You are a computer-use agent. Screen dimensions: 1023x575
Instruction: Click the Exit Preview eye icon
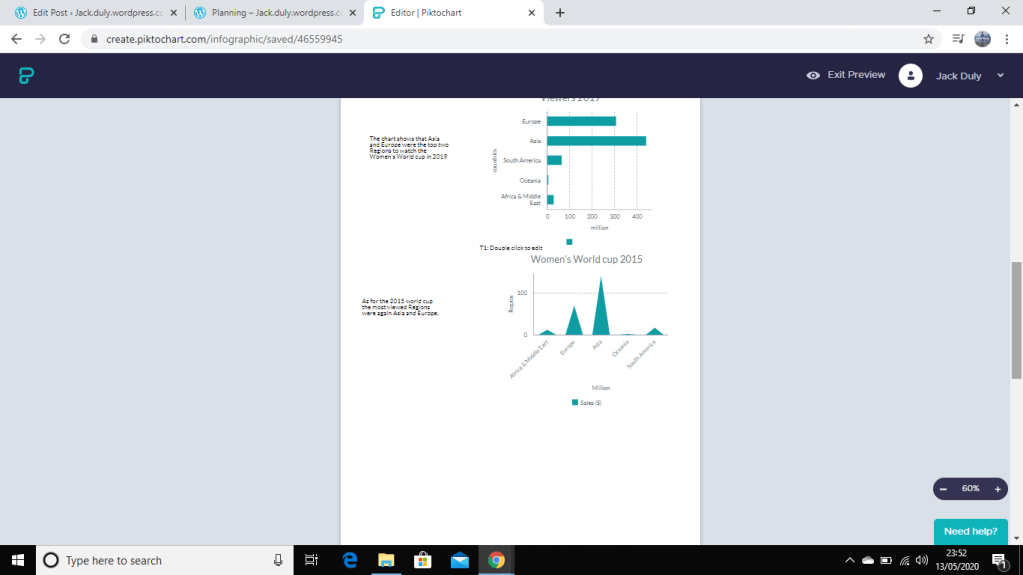813,75
